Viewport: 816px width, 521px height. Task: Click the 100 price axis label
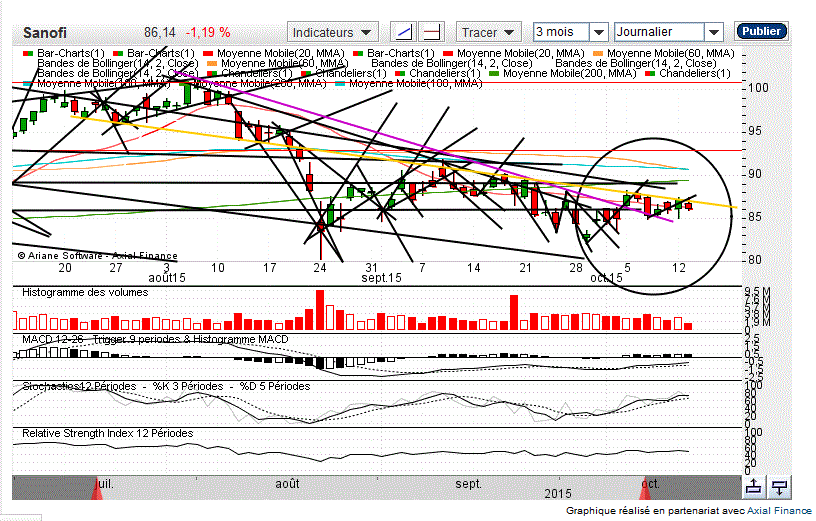tap(758, 87)
